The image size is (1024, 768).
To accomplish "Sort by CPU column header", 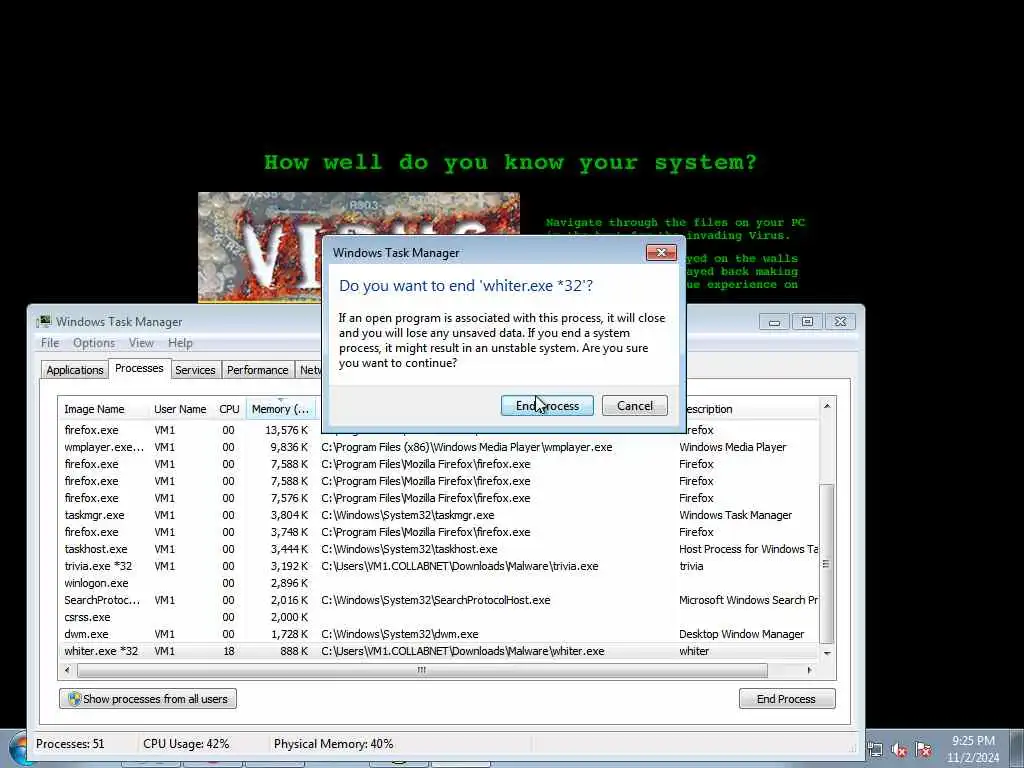I will pyautogui.click(x=229, y=409).
